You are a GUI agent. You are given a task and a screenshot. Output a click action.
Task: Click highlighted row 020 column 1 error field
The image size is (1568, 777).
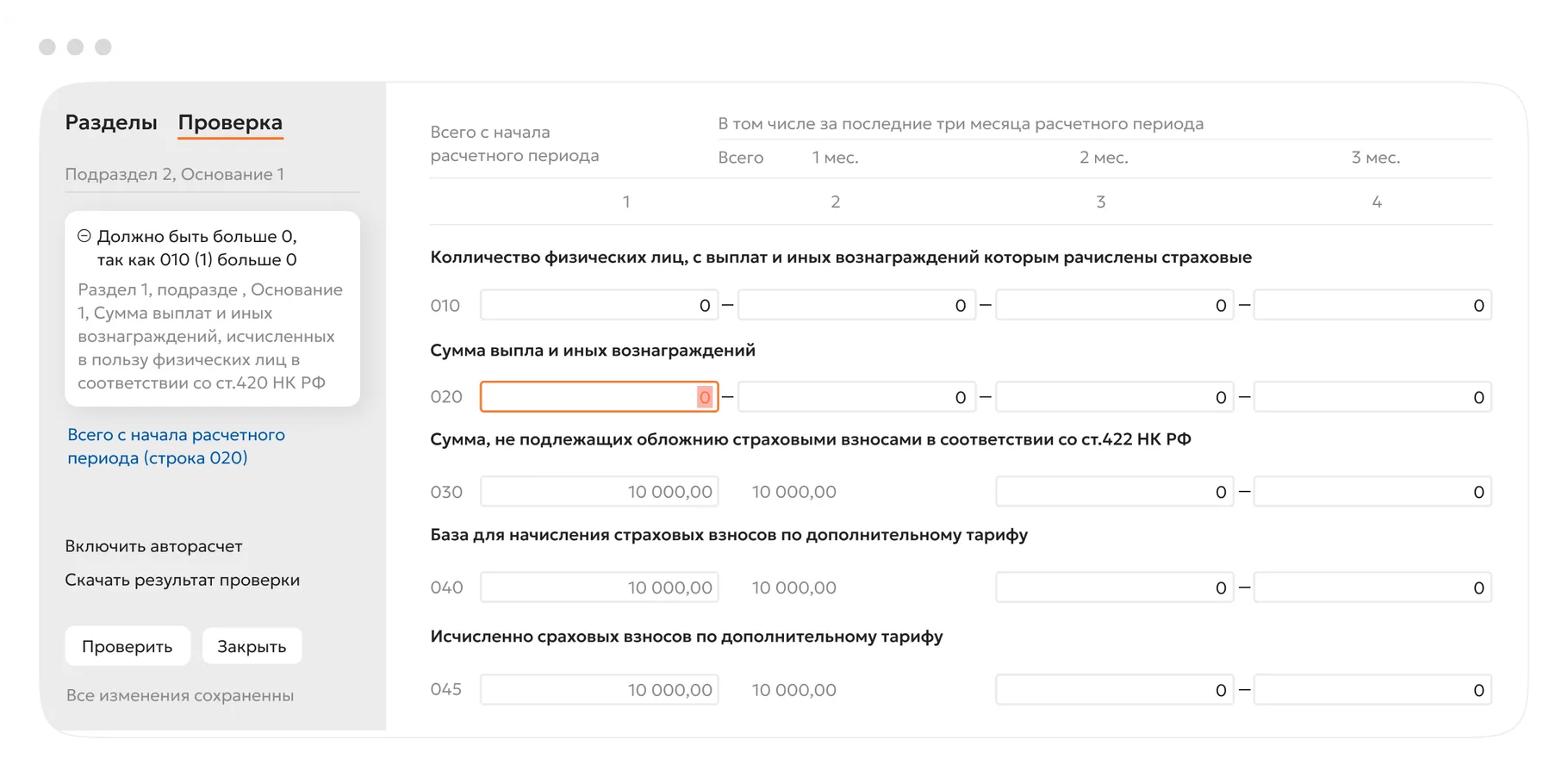599,397
